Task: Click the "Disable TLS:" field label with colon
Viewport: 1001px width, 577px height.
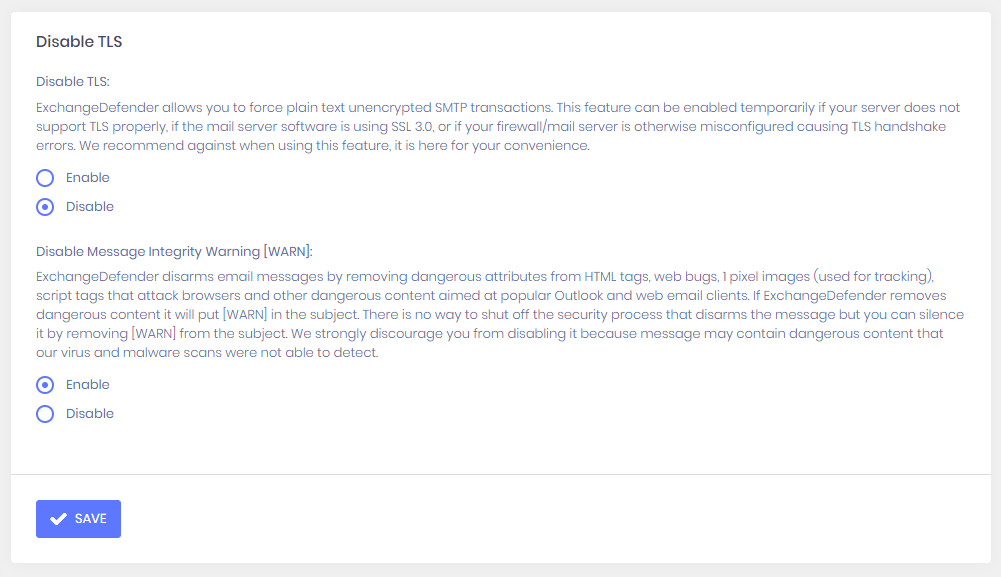Action: click(x=73, y=82)
